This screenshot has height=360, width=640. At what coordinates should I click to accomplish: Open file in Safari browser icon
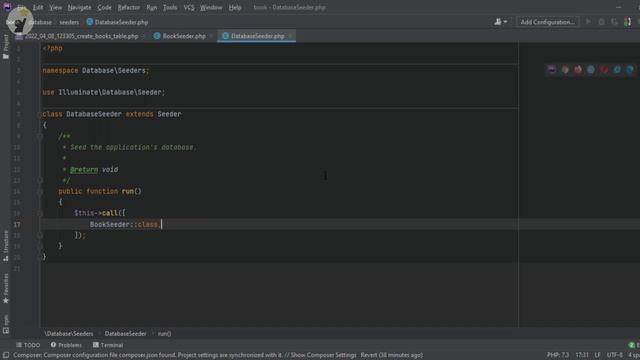pyautogui.click(x=591, y=70)
